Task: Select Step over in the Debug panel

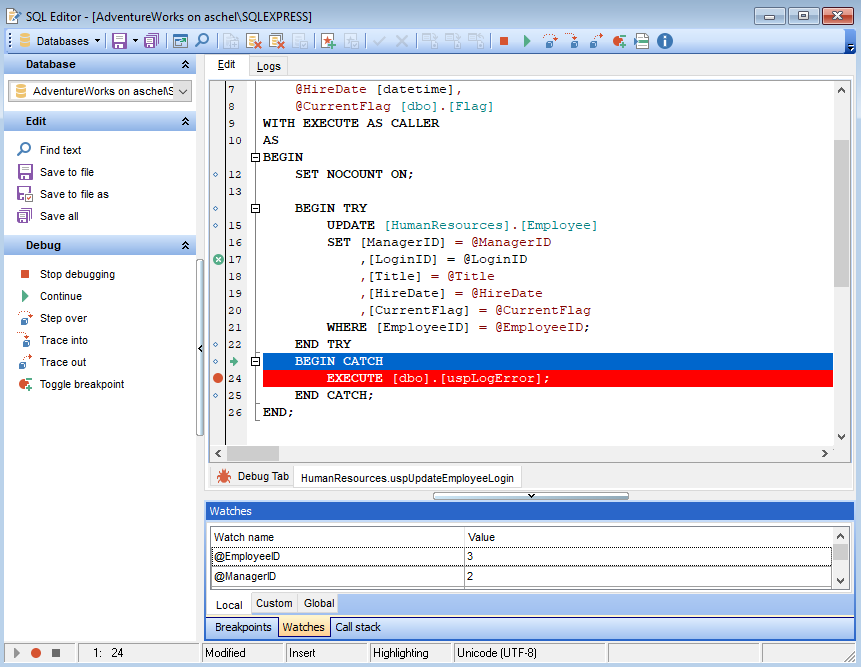Action: pos(65,319)
